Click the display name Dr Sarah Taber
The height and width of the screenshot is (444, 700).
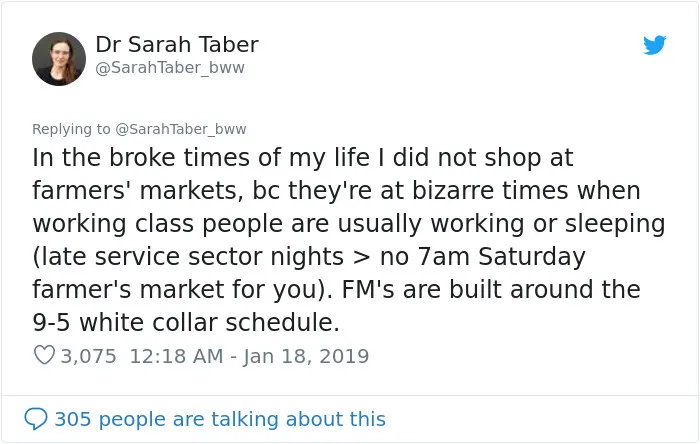(177, 44)
